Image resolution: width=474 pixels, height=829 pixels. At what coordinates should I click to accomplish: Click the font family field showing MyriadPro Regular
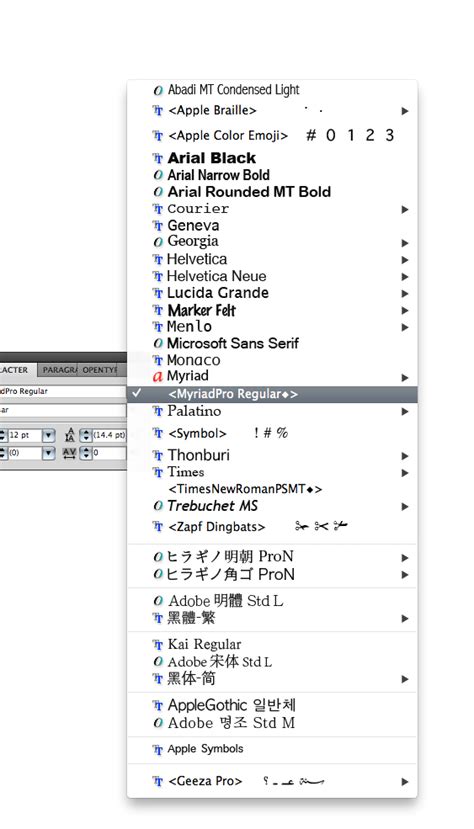[62, 391]
